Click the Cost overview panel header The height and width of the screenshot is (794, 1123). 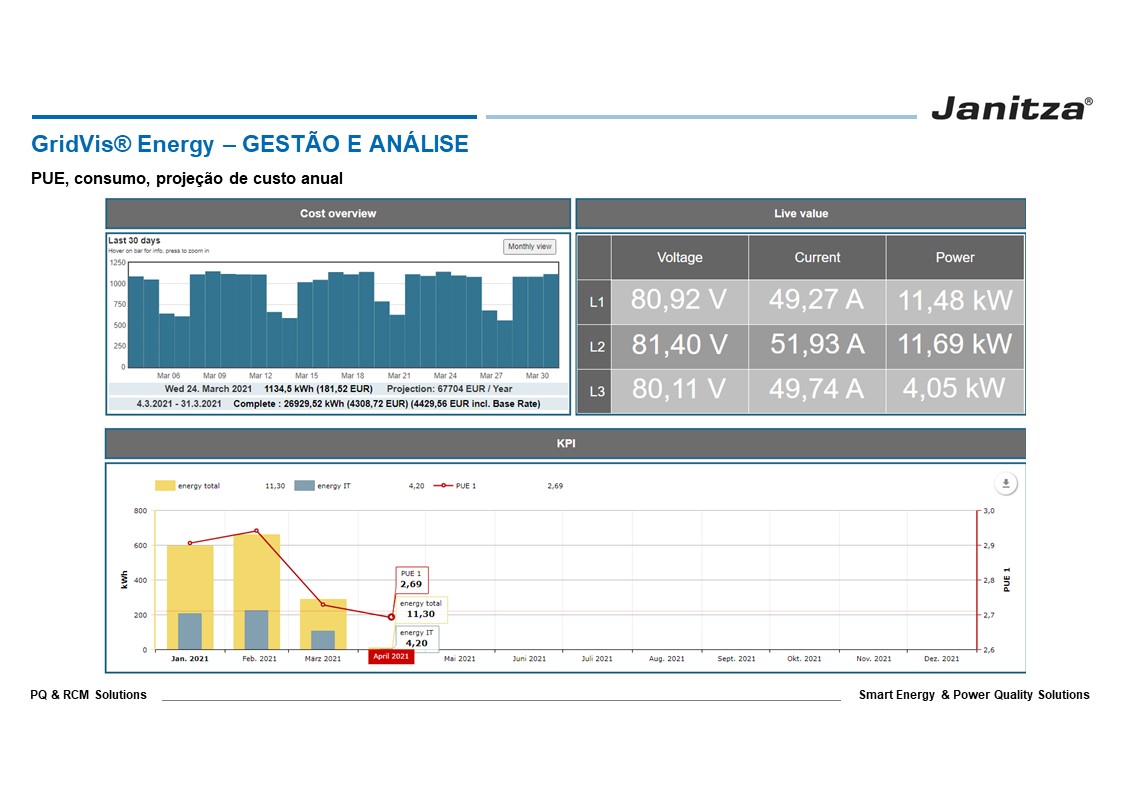338,213
